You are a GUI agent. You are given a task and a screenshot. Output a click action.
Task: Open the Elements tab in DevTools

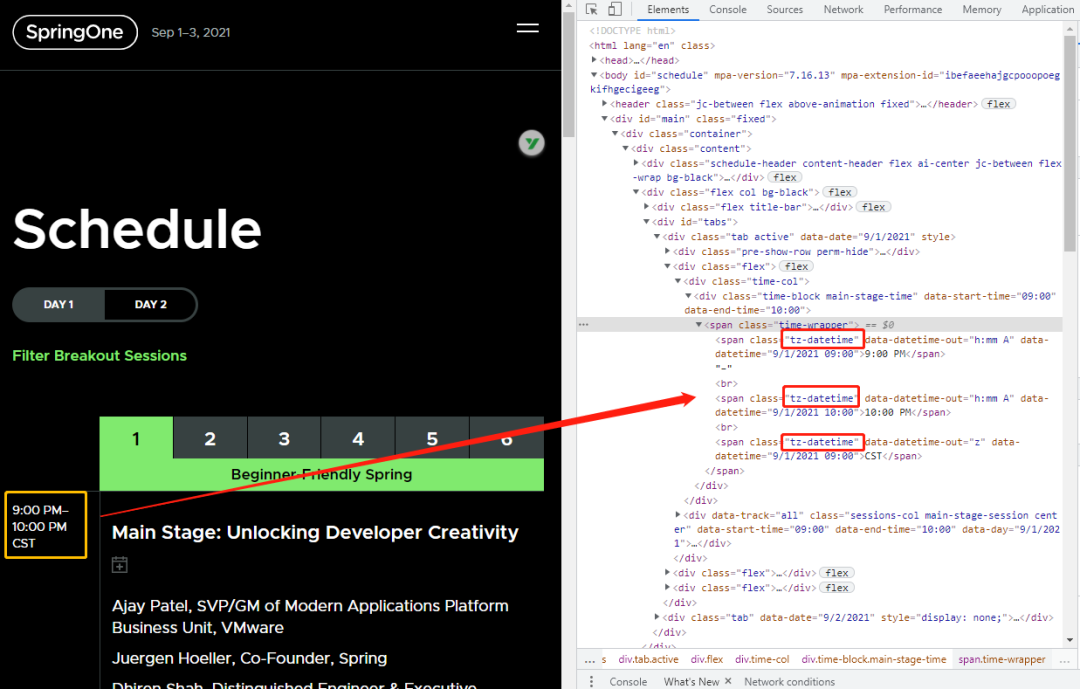[x=667, y=10]
